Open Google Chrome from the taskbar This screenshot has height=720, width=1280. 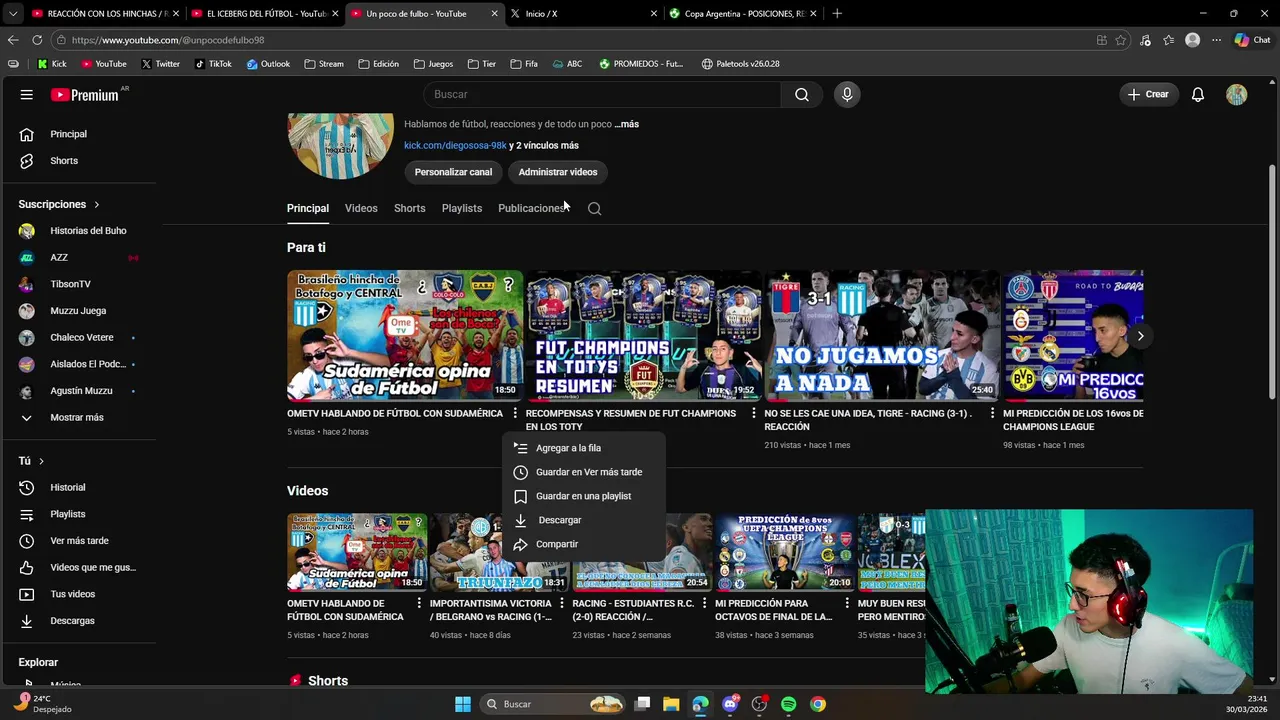tap(818, 704)
